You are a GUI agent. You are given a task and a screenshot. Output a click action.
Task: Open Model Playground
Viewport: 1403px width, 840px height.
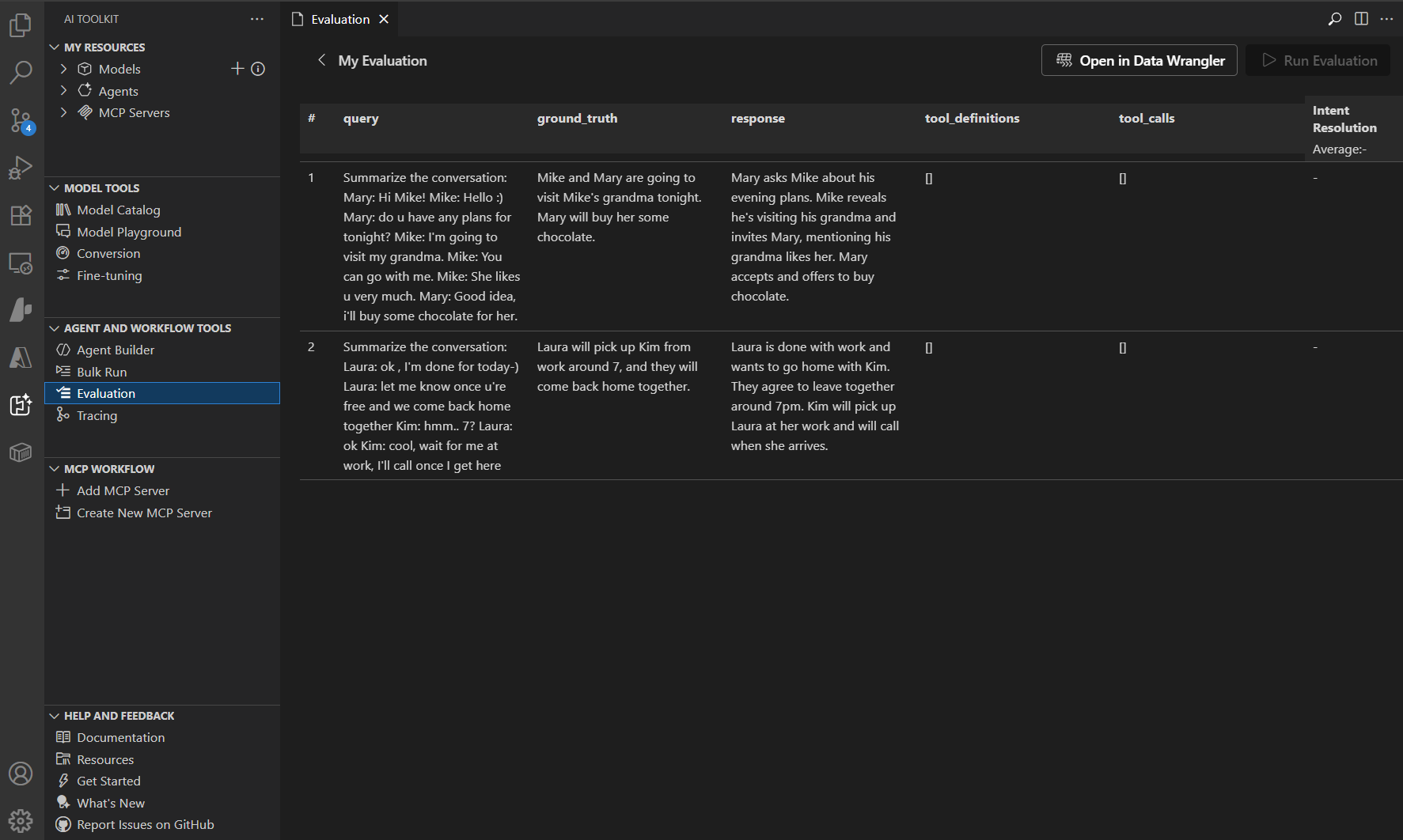[128, 231]
